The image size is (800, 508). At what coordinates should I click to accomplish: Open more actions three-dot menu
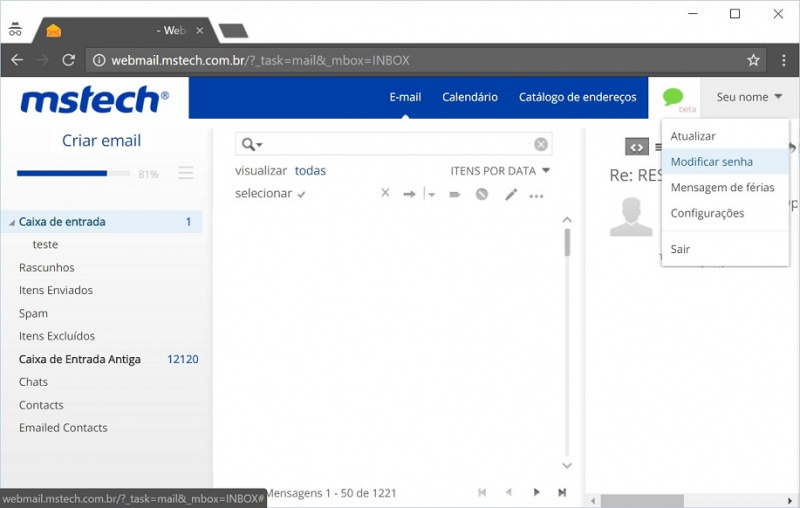coord(536,196)
